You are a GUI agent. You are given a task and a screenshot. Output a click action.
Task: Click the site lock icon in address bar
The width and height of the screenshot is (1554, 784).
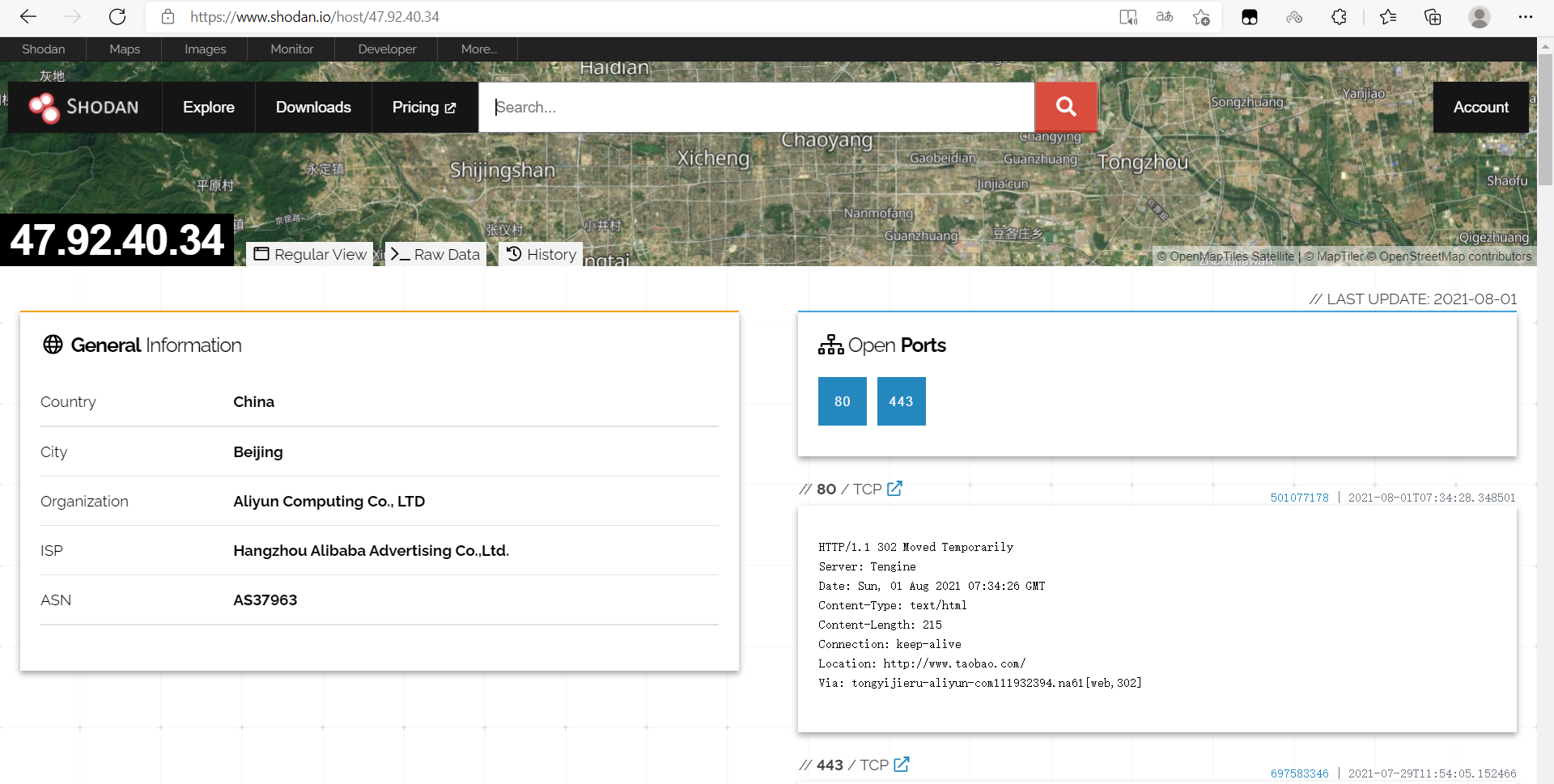pos(168,16)
